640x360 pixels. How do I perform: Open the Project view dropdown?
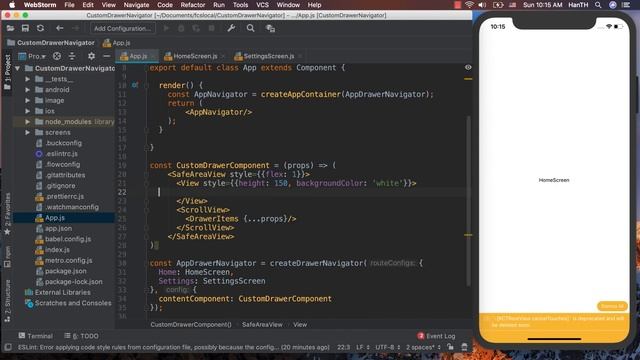pos(32,56)
